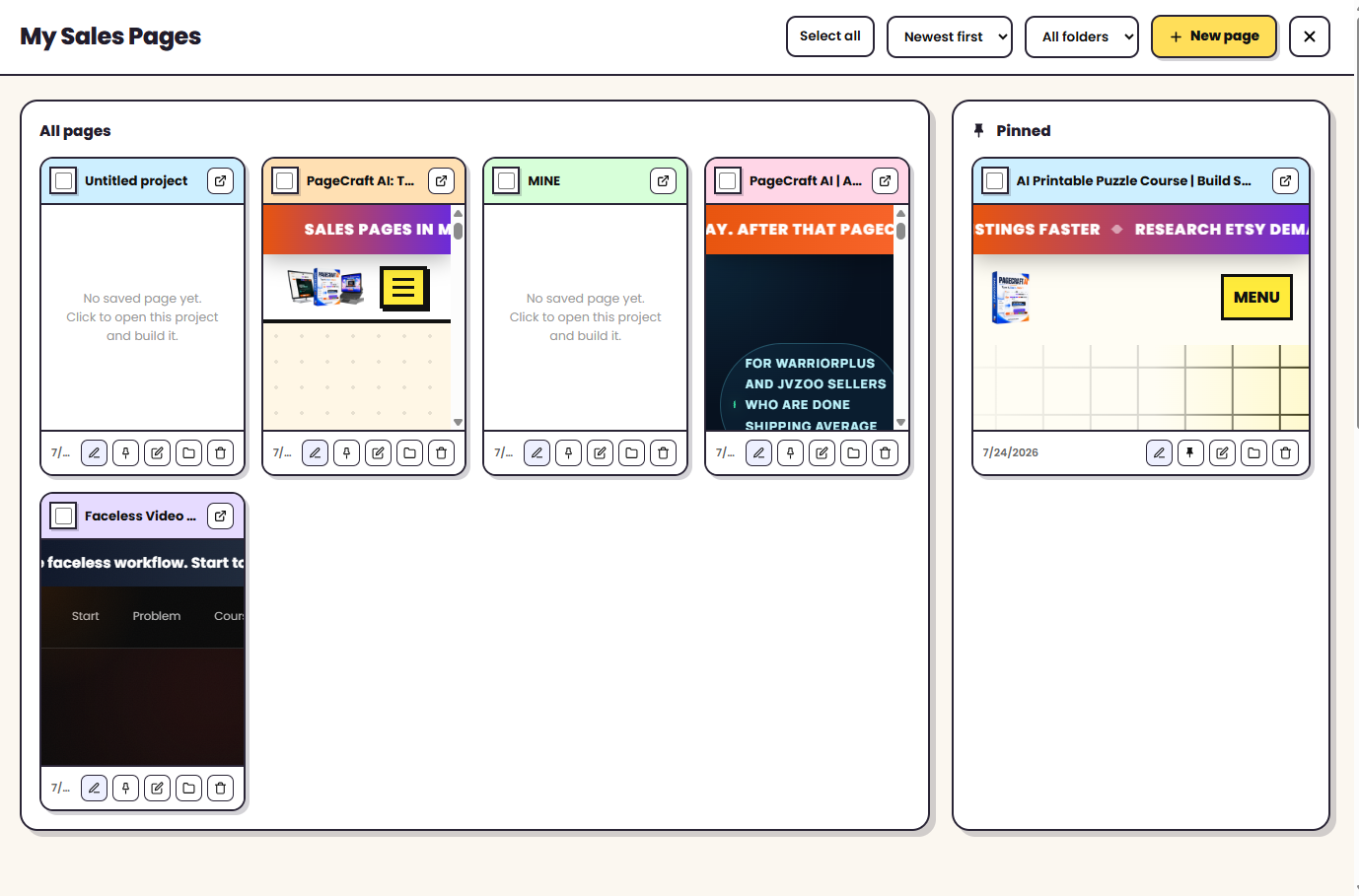The height and width of the screenshot is (896, 1359).
Task: Create a page with New page button
Action: (1214, 36)
